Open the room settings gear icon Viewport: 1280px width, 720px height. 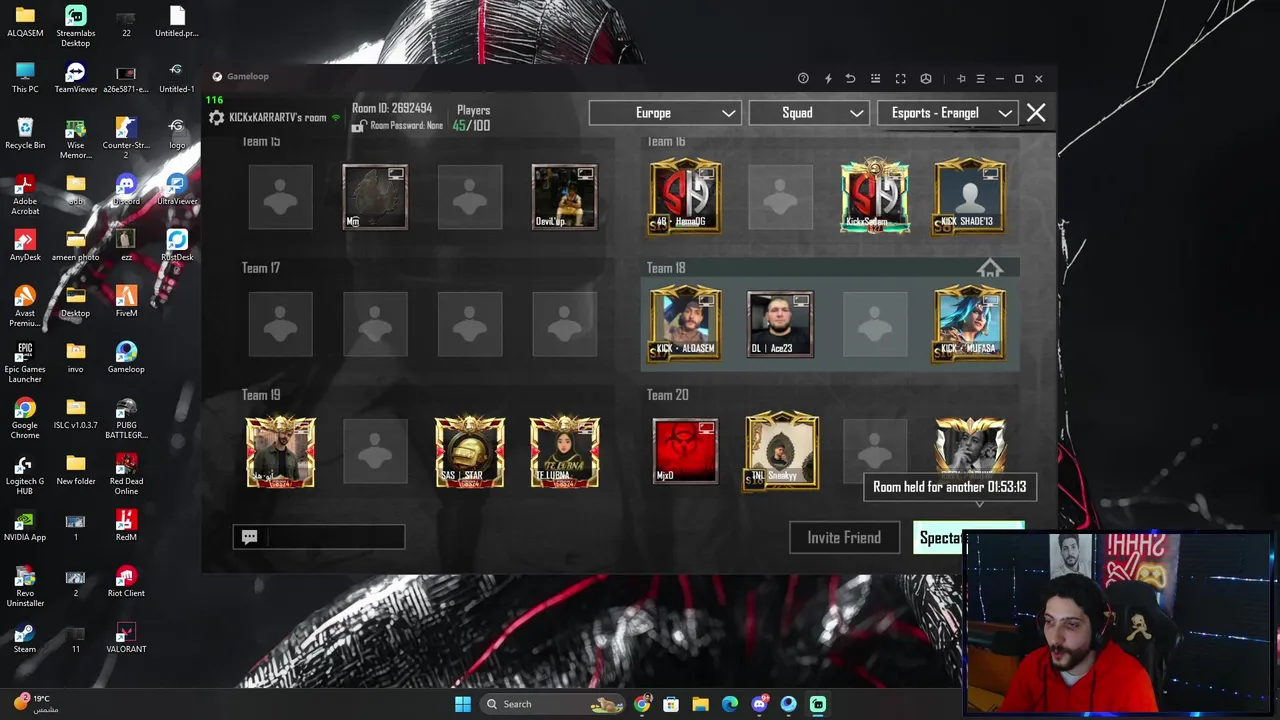click(216, 118)
